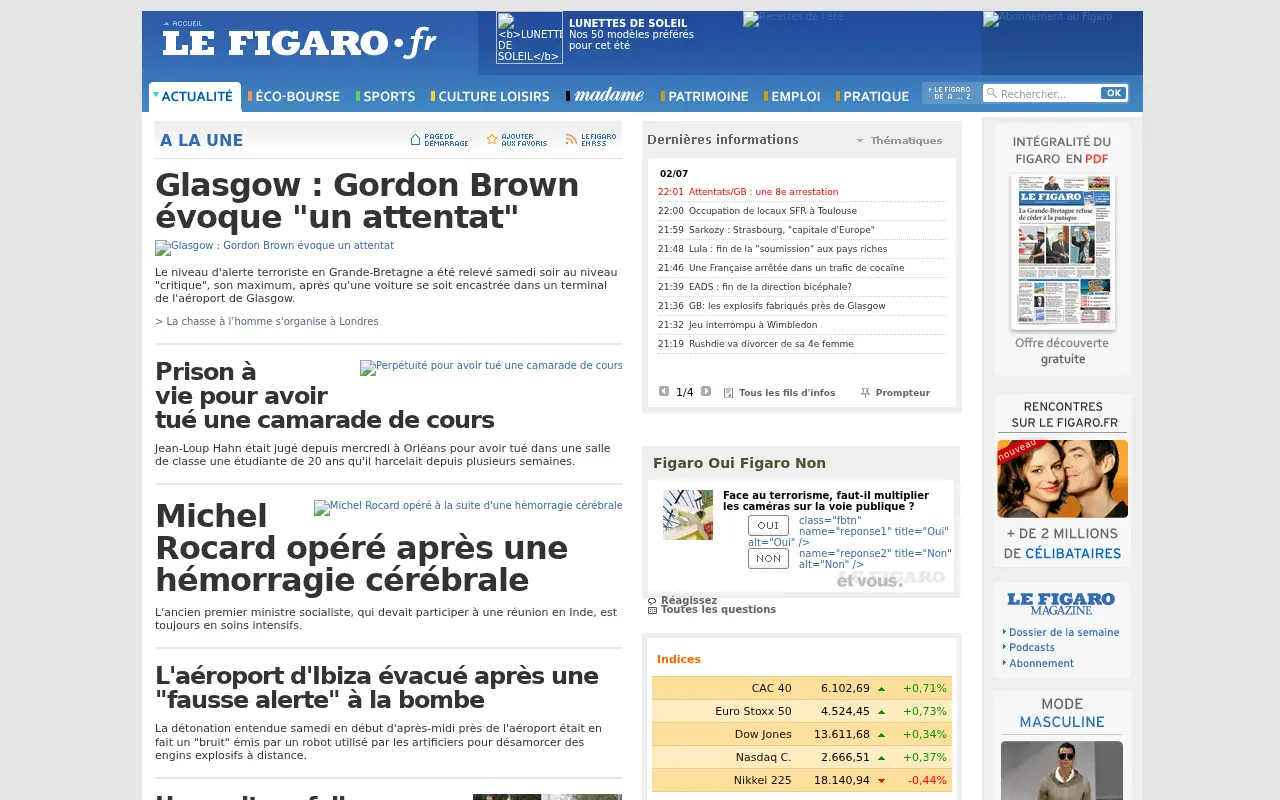Open the Le Figaro de A à Z menu
This screenshot has width=1280, height=800.
coord(950,93)
